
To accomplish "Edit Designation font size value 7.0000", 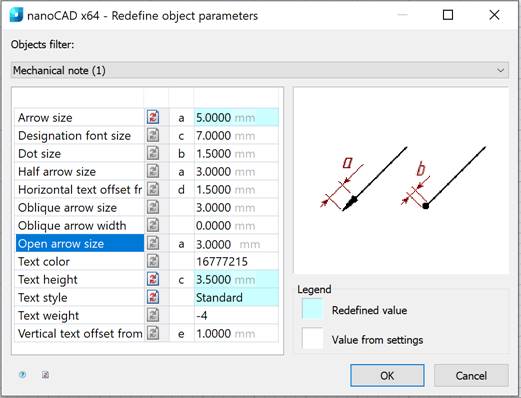I will click(236, 135).
